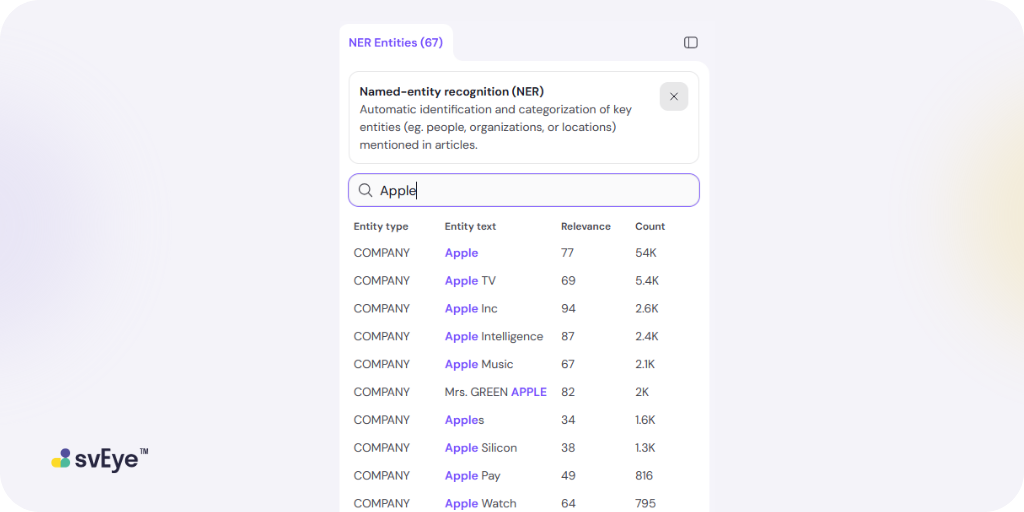This screenshot has width=1024, height=512.
Task: Sort by Entity text column header
Action: 470,227
